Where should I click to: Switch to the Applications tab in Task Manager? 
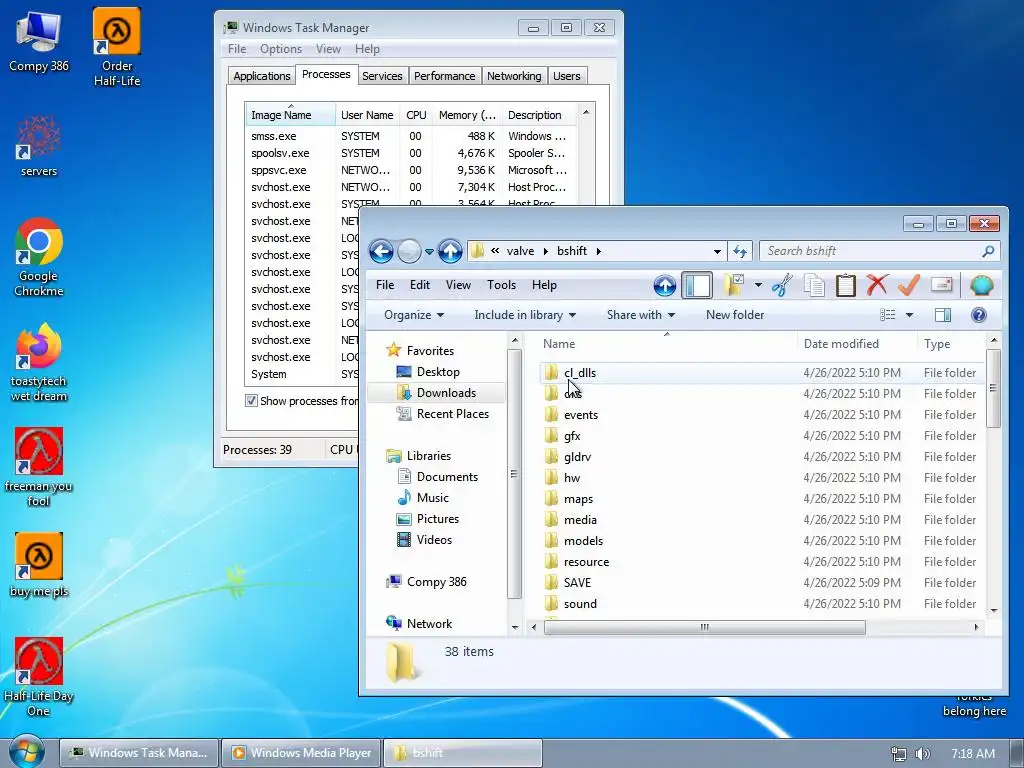pos(261,76)
